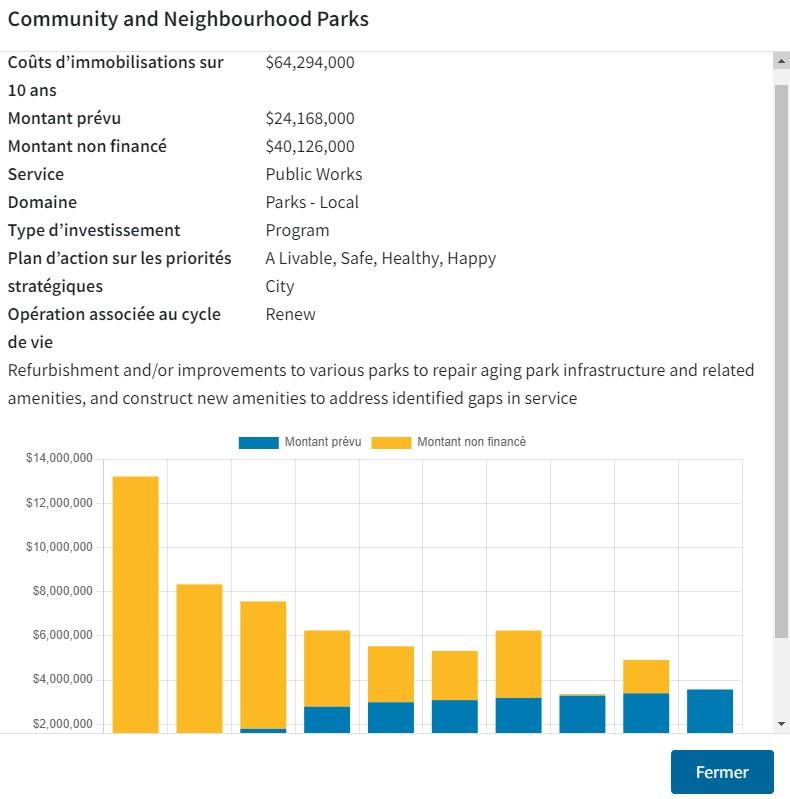Click the $40,126,000 unfunded amount value
Viewport: 790px width, 799px height.
coord(310,146)
